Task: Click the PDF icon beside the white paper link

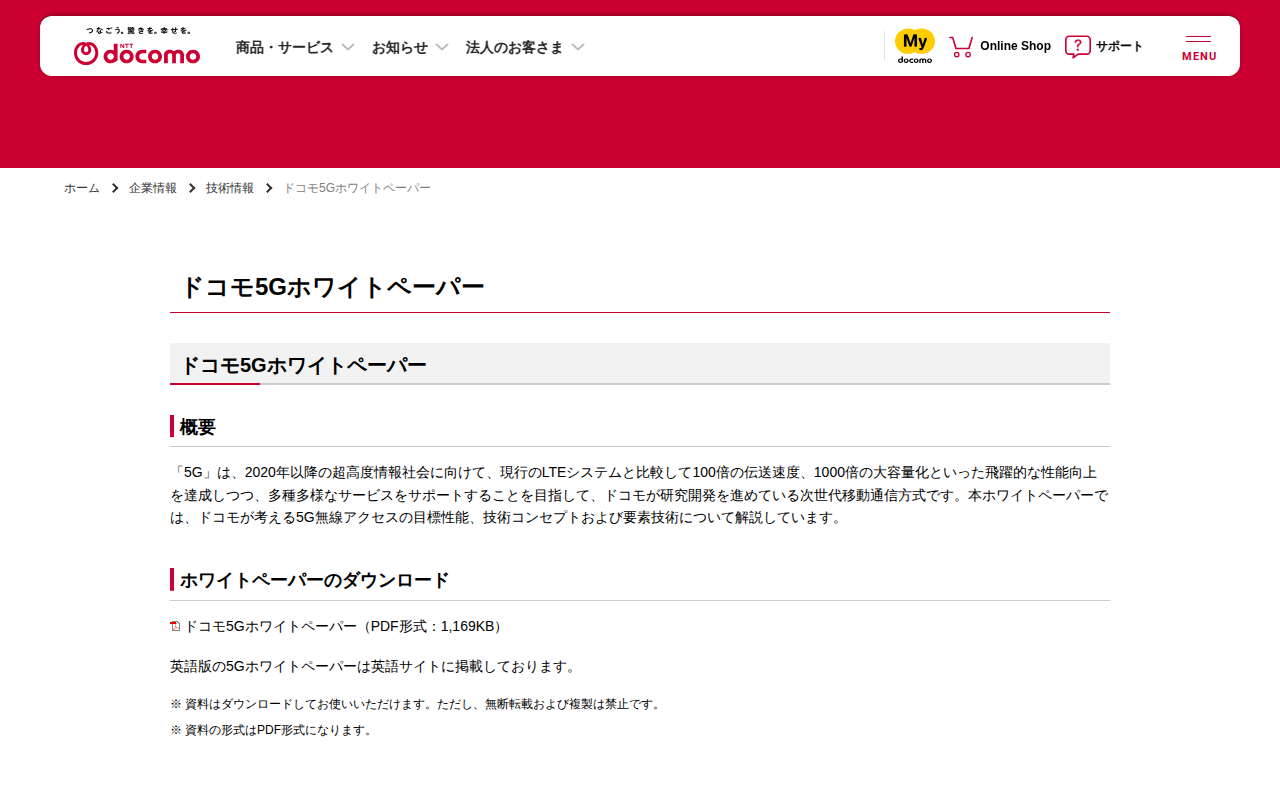Action: coord(175,626)
